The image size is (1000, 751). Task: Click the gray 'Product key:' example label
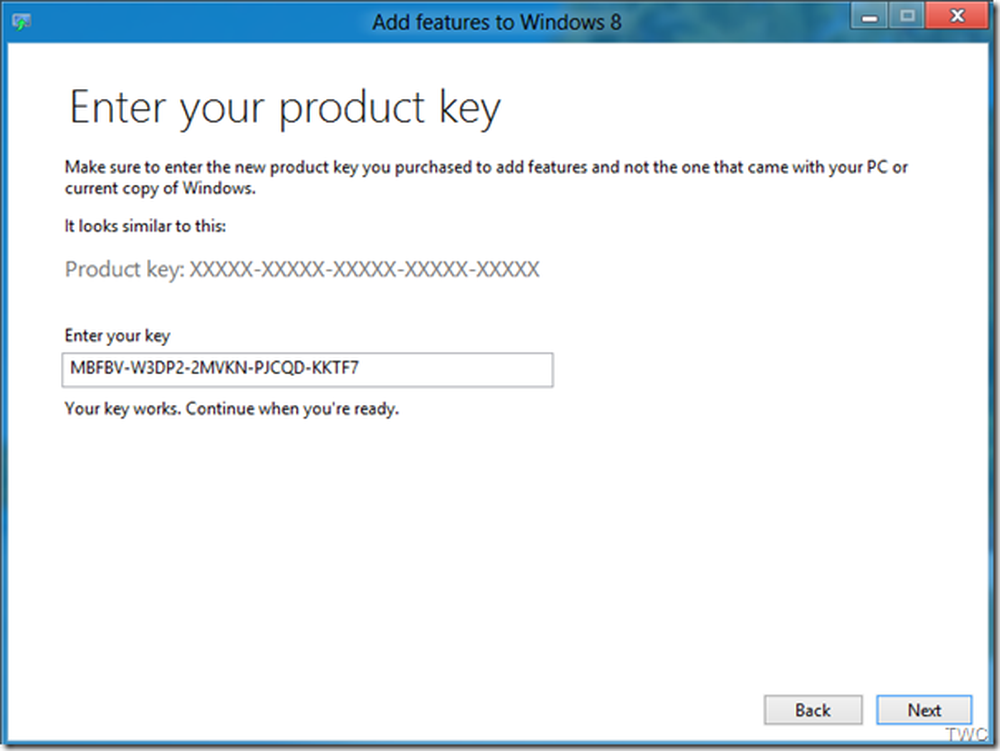pos(124,270)
